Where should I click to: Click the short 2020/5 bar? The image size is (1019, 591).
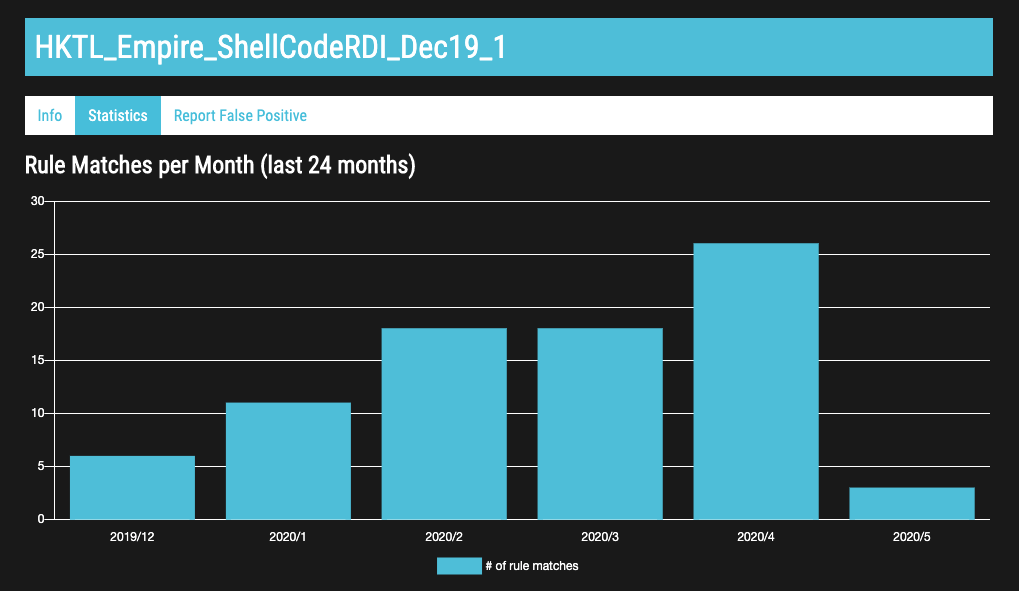pos(912,503)
